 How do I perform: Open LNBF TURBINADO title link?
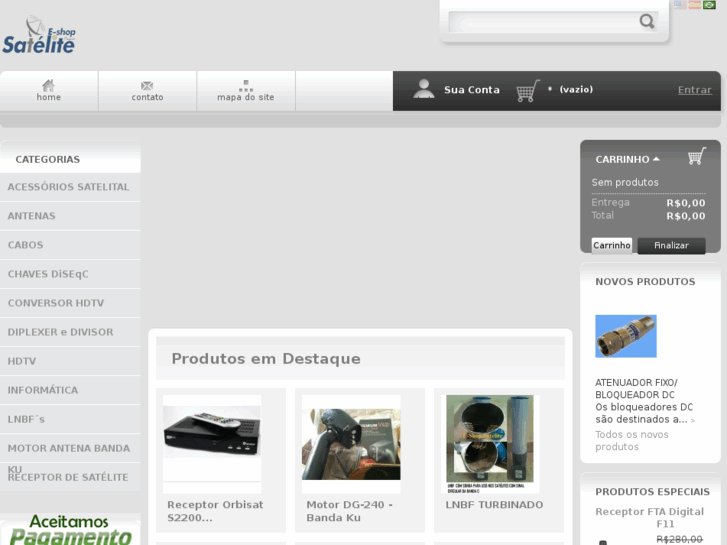(x=494, y=505)
